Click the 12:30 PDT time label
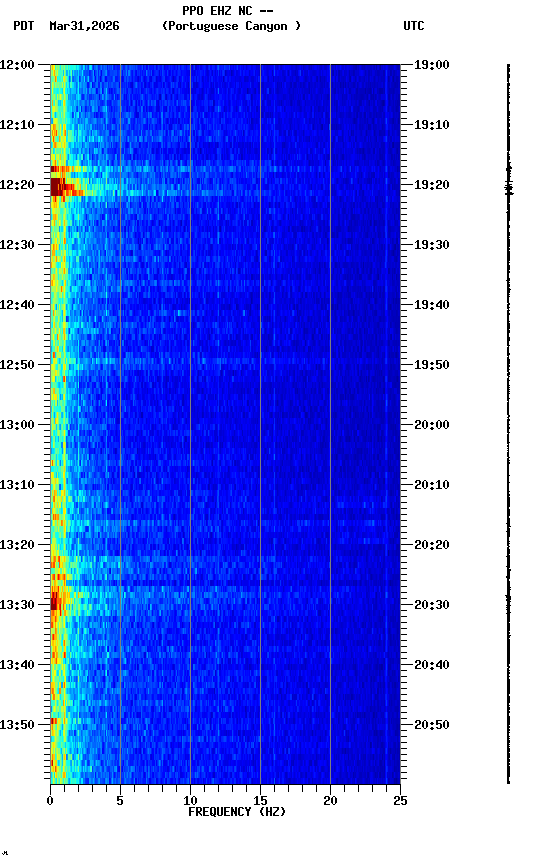 (x=17, y=245)
